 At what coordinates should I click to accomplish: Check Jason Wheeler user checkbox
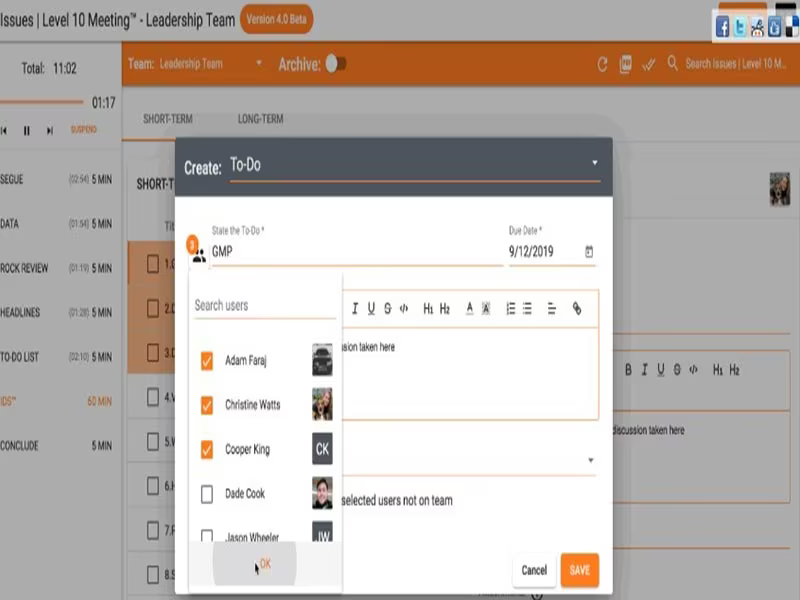click(x=207, y=535)
